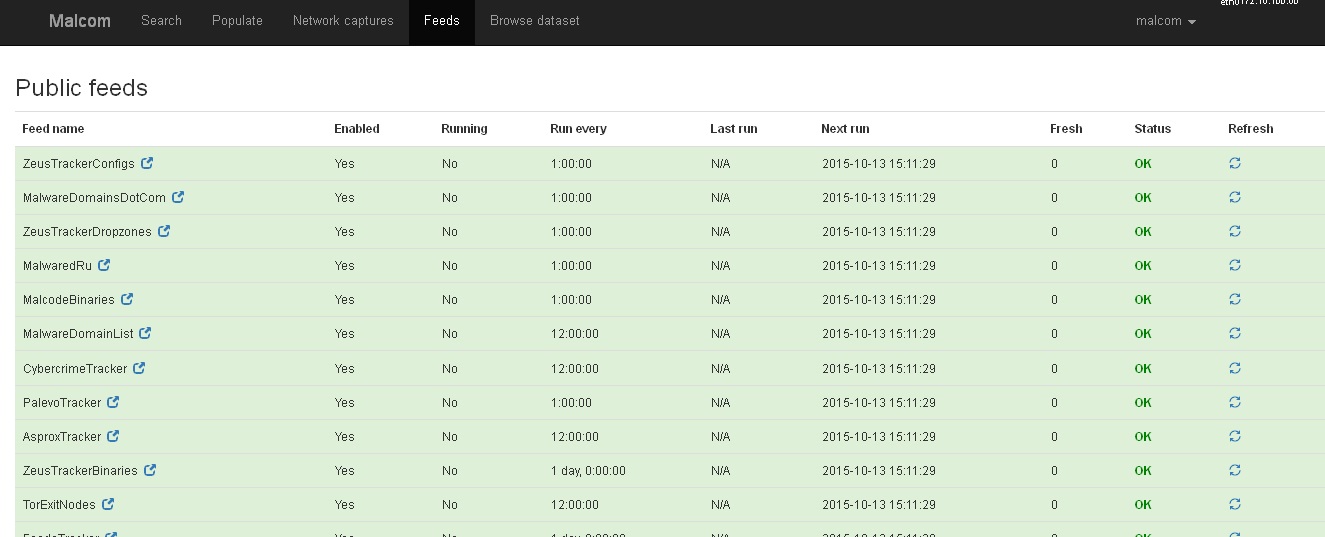
Task: Open Browse dataset in navbar
Action: pyautogui.click(x=534, y=21)
